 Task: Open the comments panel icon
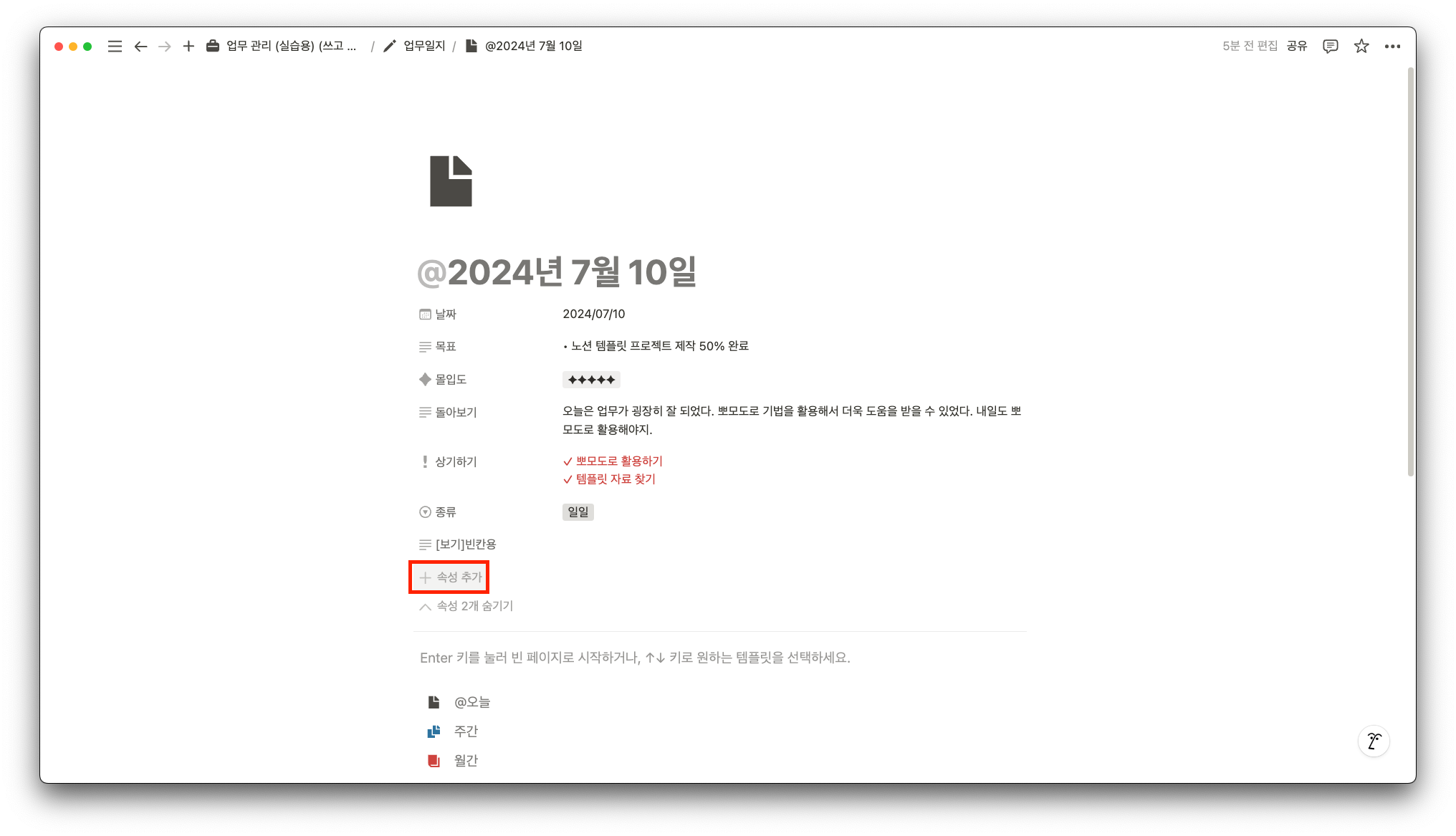[x=1330, y=47]
